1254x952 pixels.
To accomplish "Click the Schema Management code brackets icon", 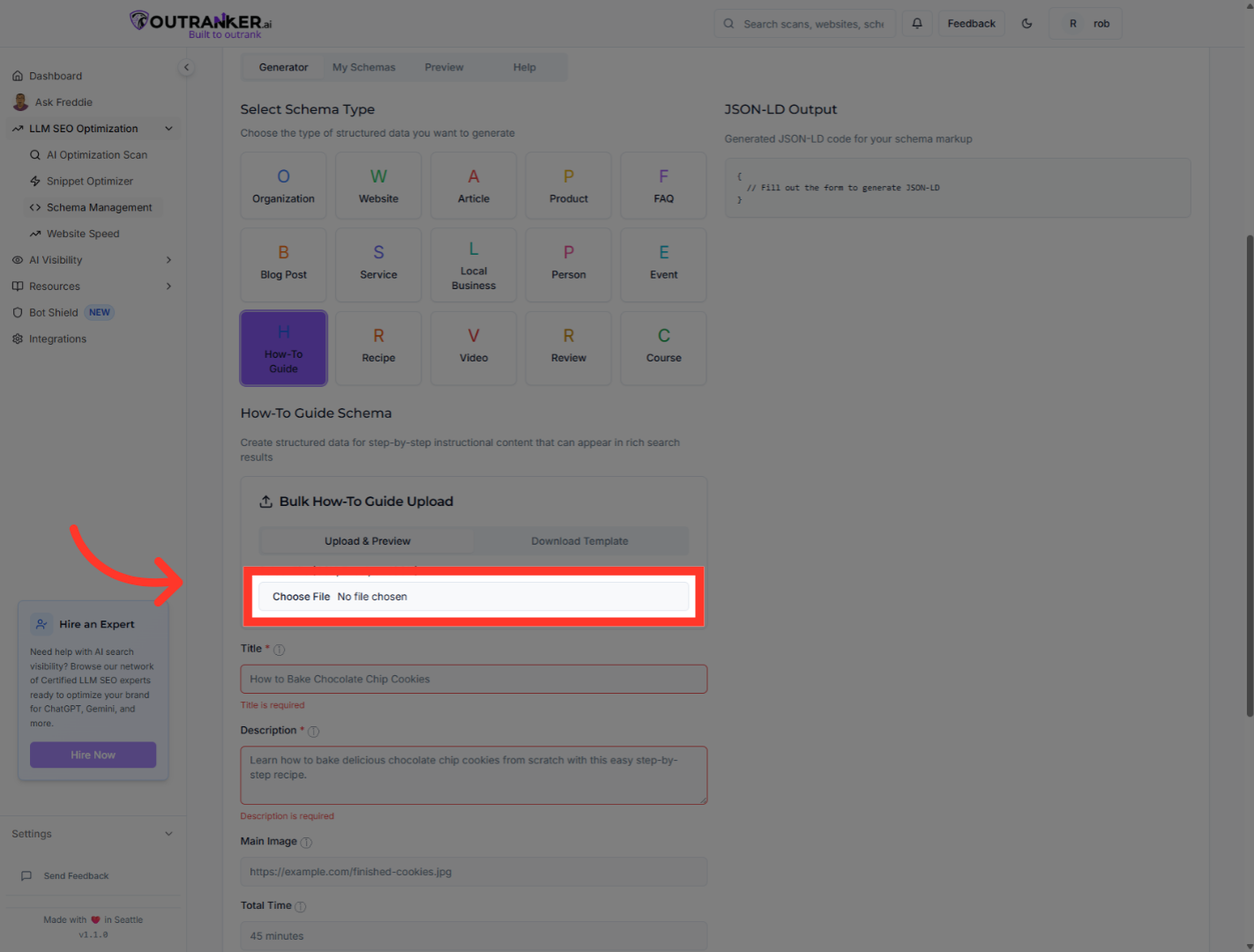I will 35,208.
